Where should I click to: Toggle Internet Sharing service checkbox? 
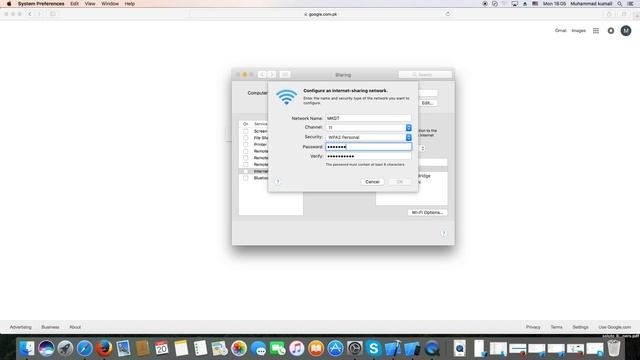click(245, 171)
